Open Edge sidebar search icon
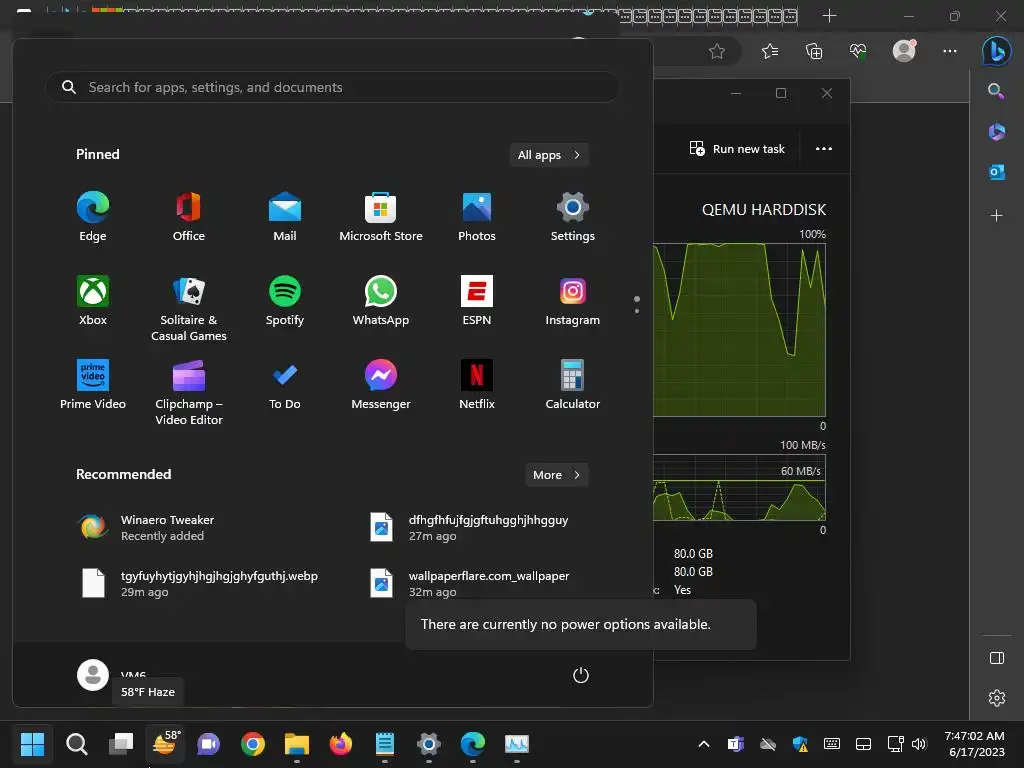Image resolution: width=1024 pixels, height=768 pixels. click(996, 91)
